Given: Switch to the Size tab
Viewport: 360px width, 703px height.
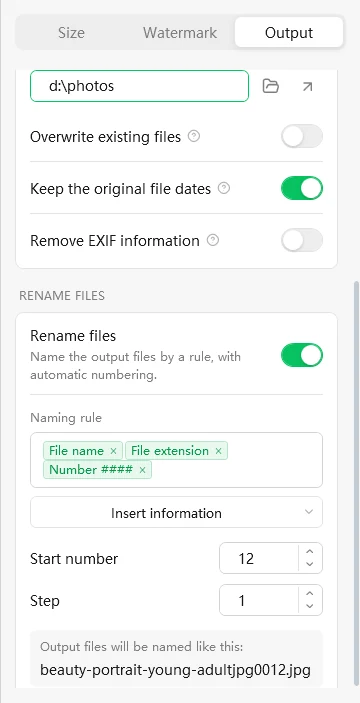Looking at the screenshot, I should (x=71, y=32).
